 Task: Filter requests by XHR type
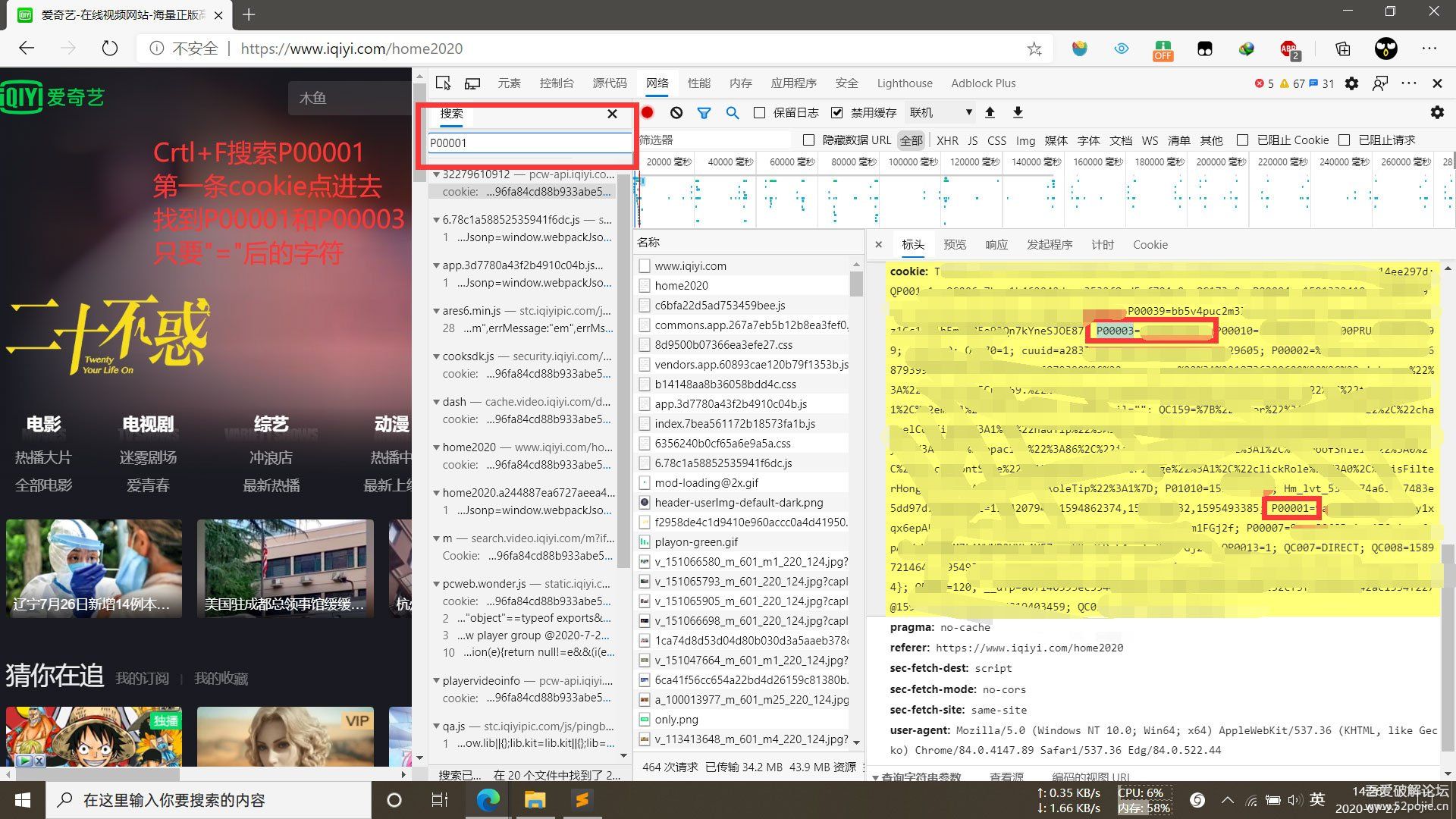coord(947,140)
